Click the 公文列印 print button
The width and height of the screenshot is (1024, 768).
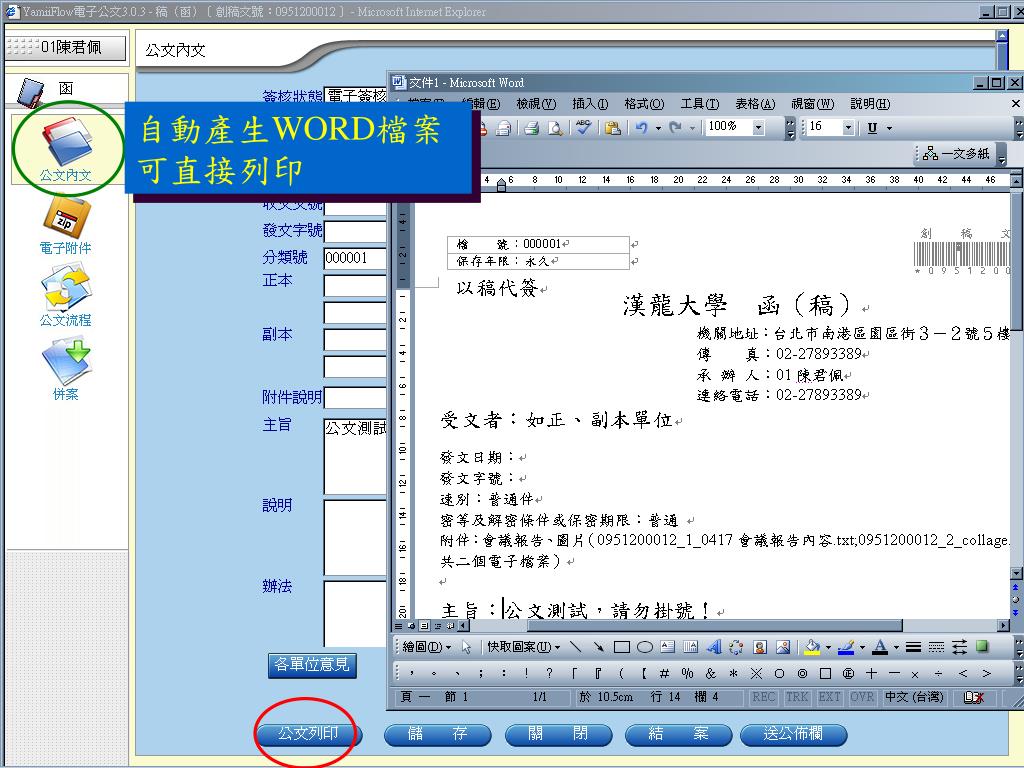pos(308,734)
